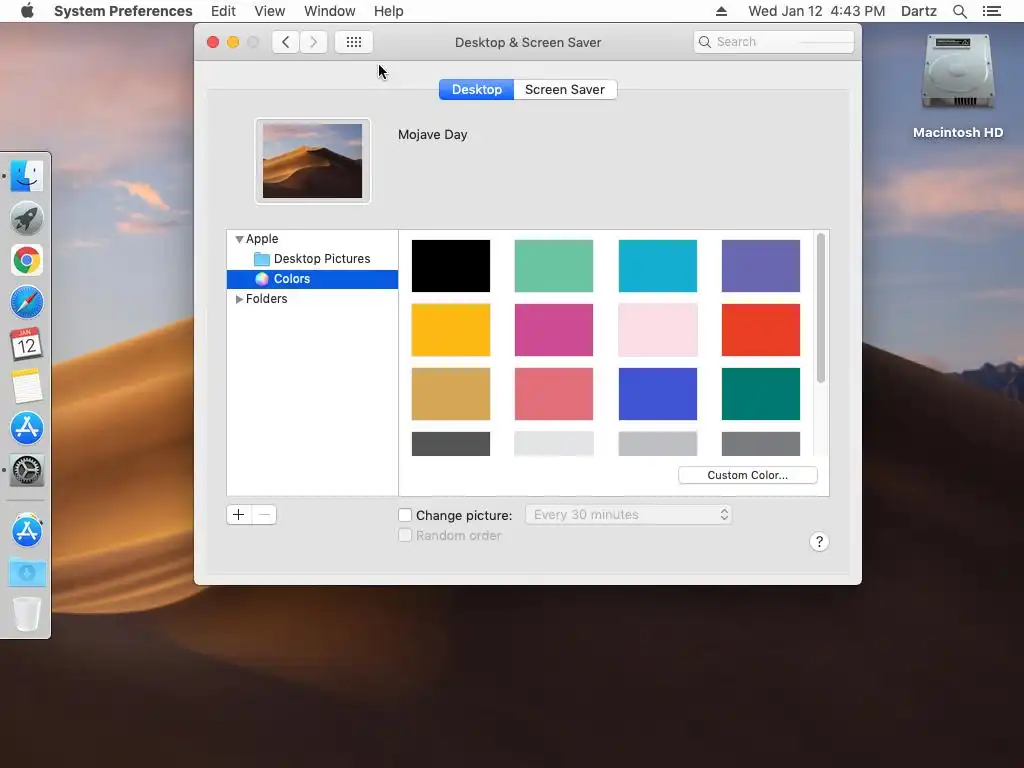Choose the salmon coral color swatch
The height and width of the screenshot is (768, 1024).
tap(554, 394)
